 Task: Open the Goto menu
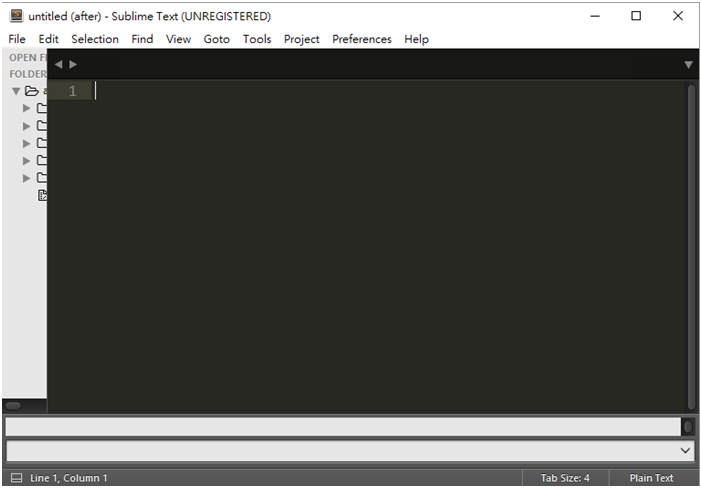tap(216, 39)
